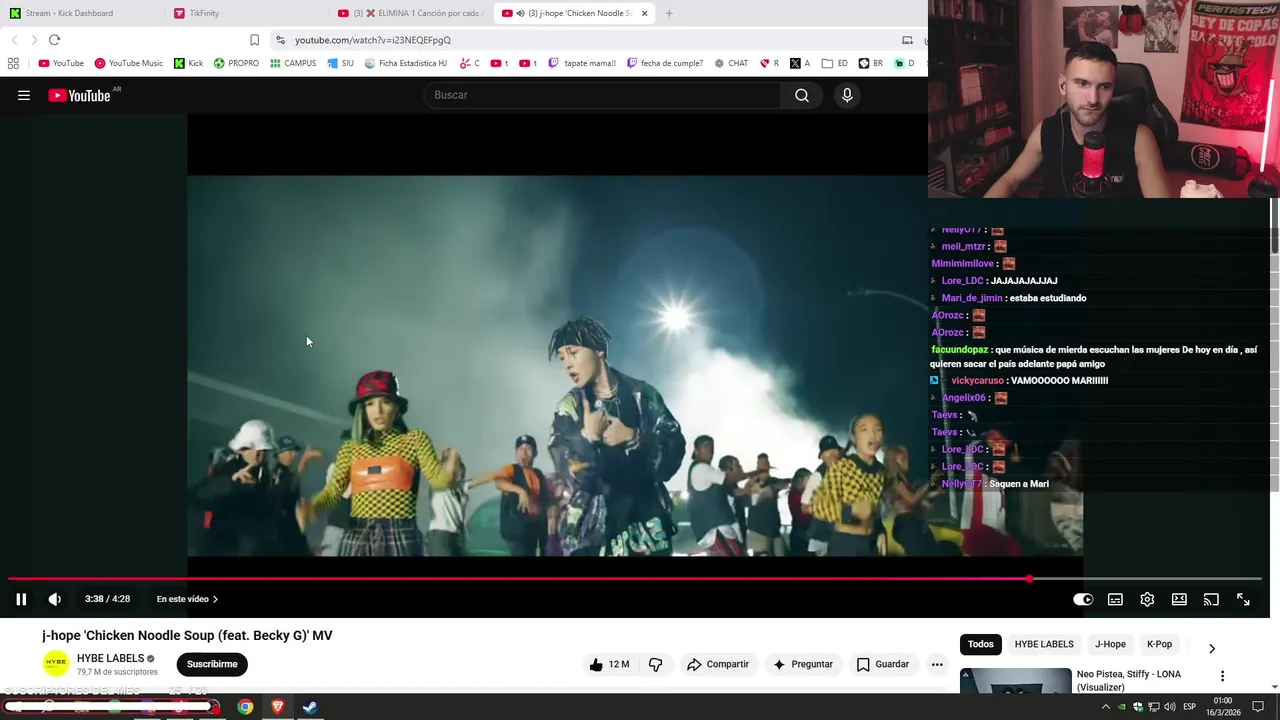Open Steam from the taskbar
The width and height of the screenshot is (1280, 720).
click(311, 707)
